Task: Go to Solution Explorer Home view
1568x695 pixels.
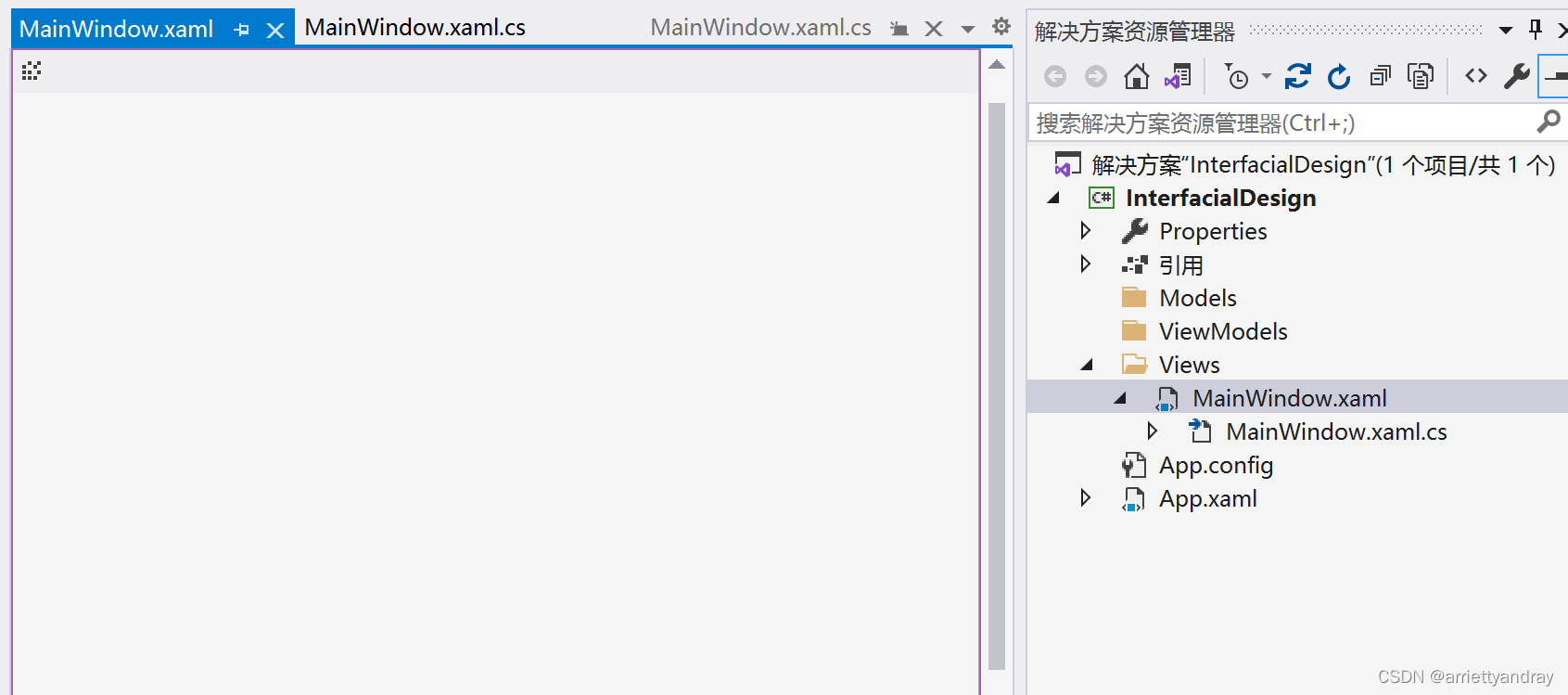Action: (1137, 76)
